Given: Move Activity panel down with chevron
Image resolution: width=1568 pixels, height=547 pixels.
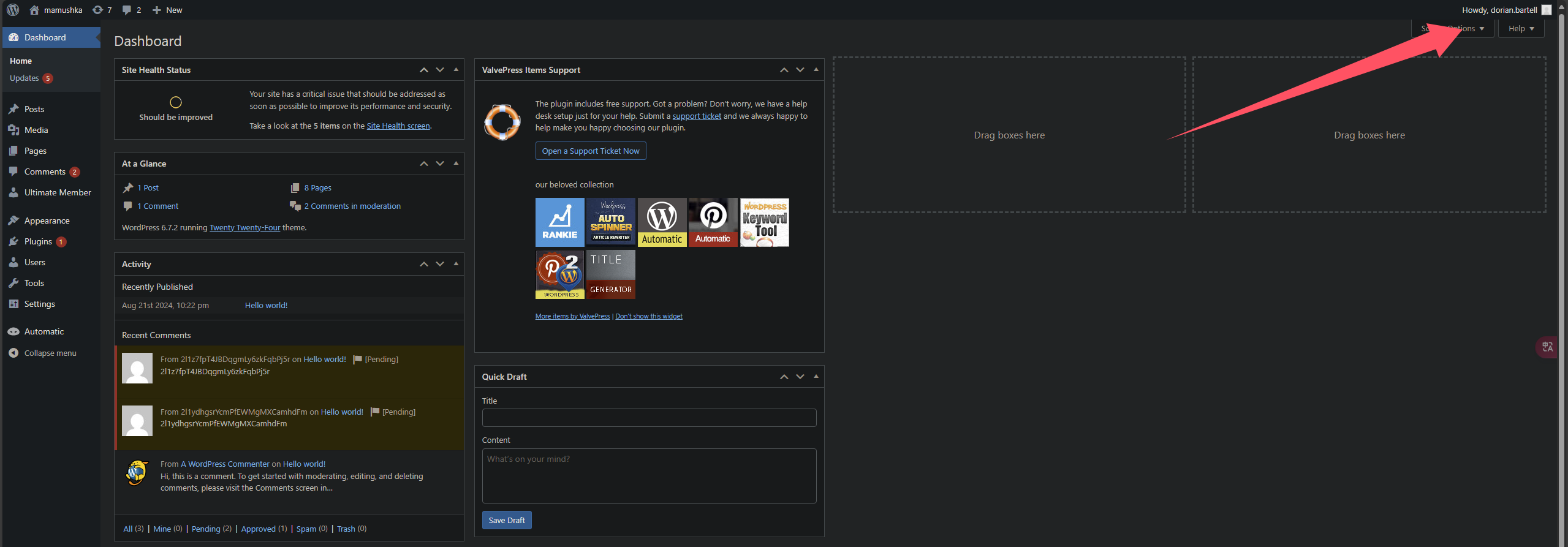Looking at the screenshot, I should (x=440, y=264).
